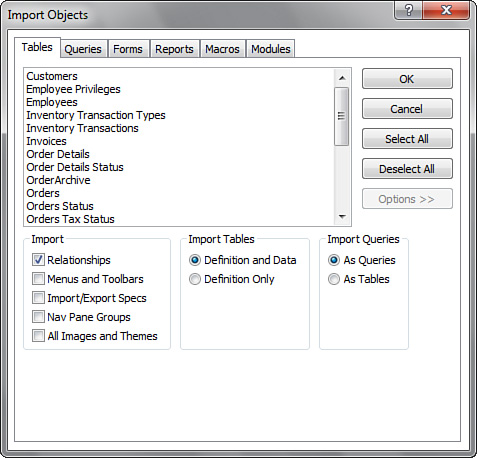
Task: Select the Definition Only radio button
Action: 195,279
